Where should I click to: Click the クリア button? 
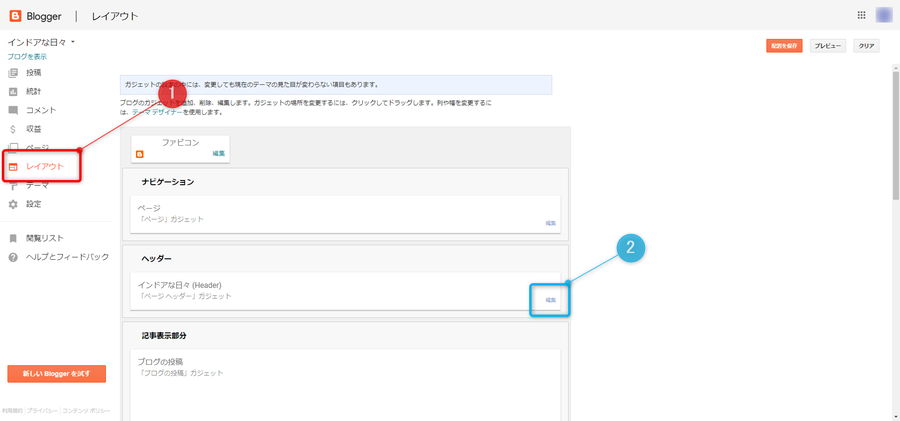pyautogui.click(x=866, y=46)
